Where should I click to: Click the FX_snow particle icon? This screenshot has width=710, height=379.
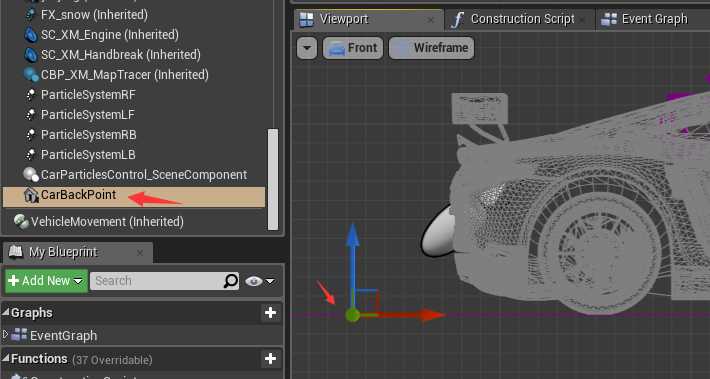coord(30,15)
